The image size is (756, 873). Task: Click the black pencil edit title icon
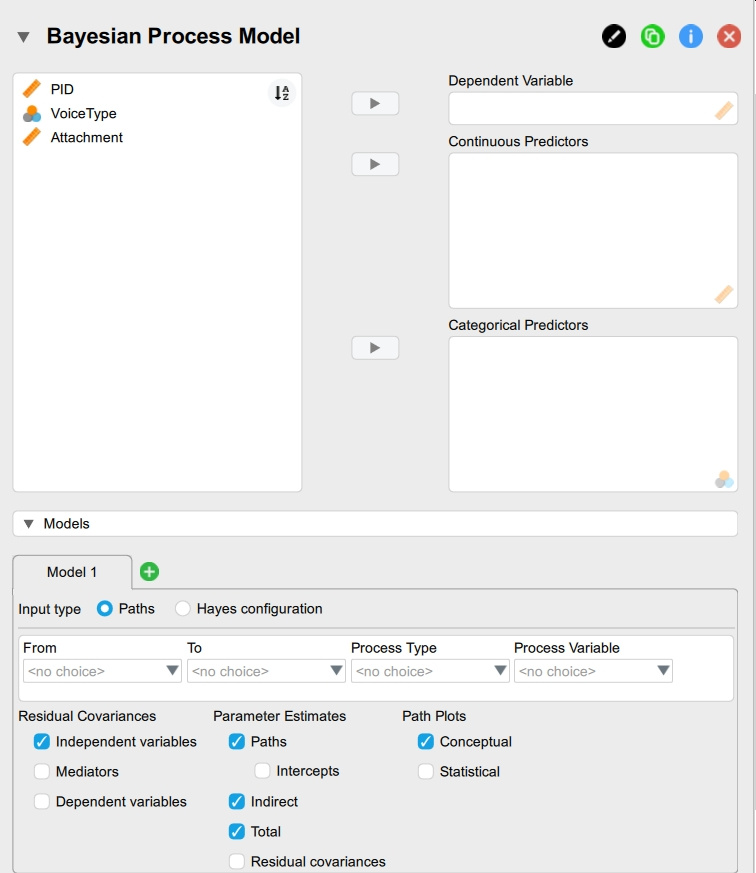coord(614,37)
